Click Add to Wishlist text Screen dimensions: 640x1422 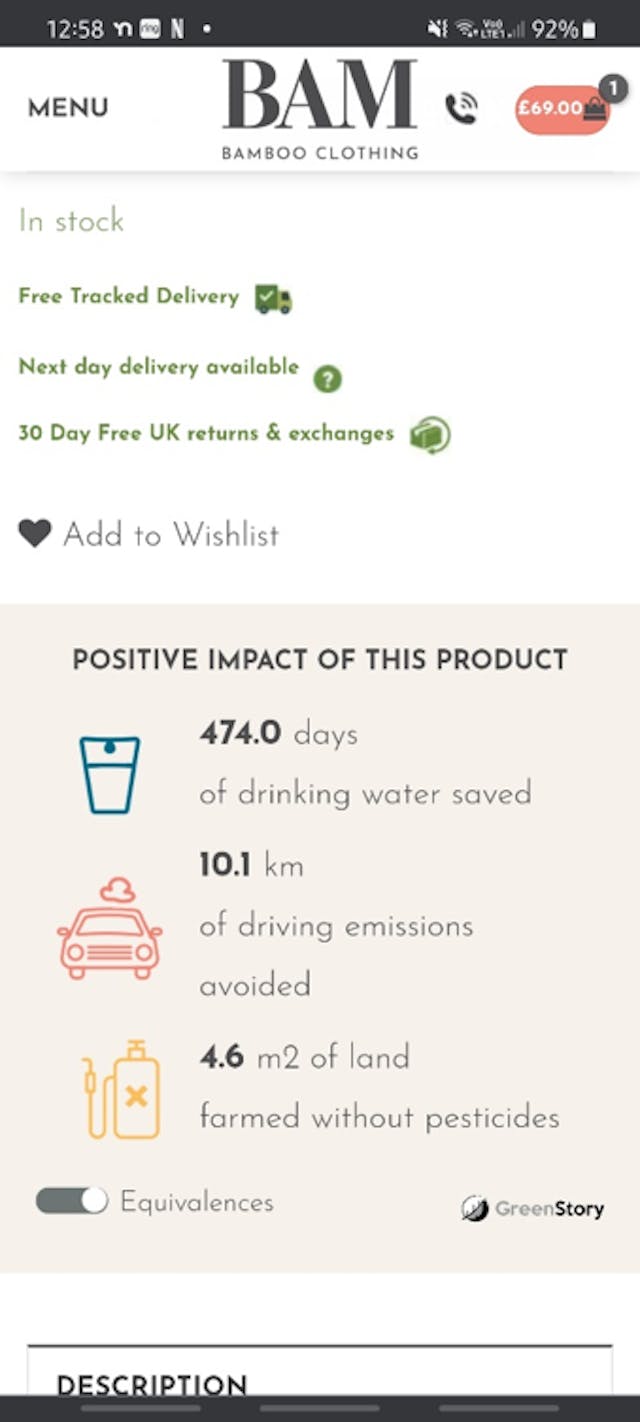click(x=171, y=535)
